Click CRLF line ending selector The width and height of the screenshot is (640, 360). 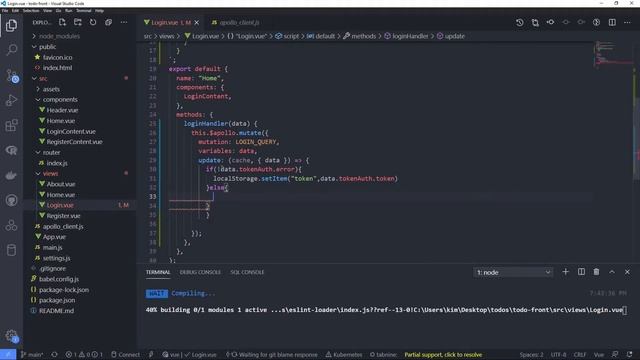[580, 355]
